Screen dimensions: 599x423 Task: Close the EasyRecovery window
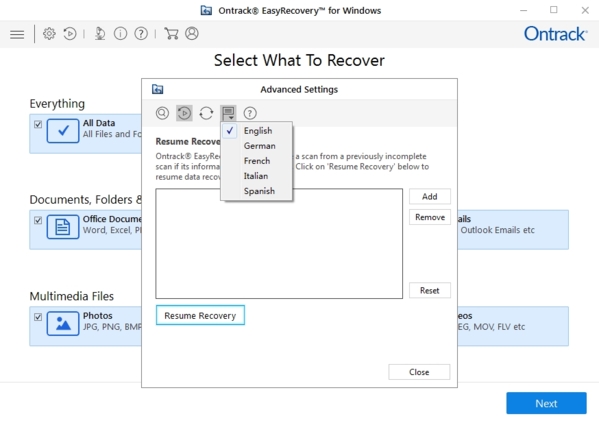(585, 10)
